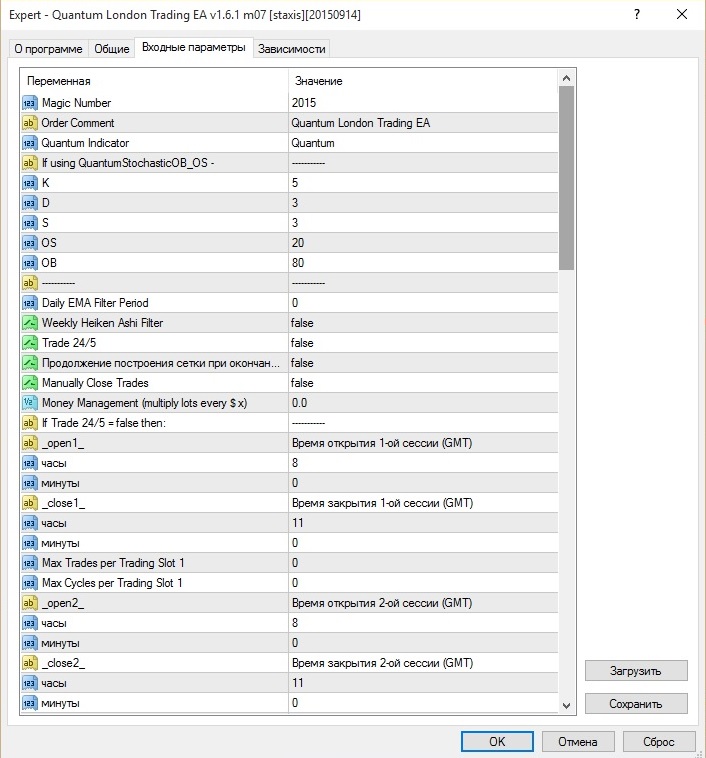
Task: Click the integer icon beside Max Cycles per Trading Slot 1
Action: [29, 583]
